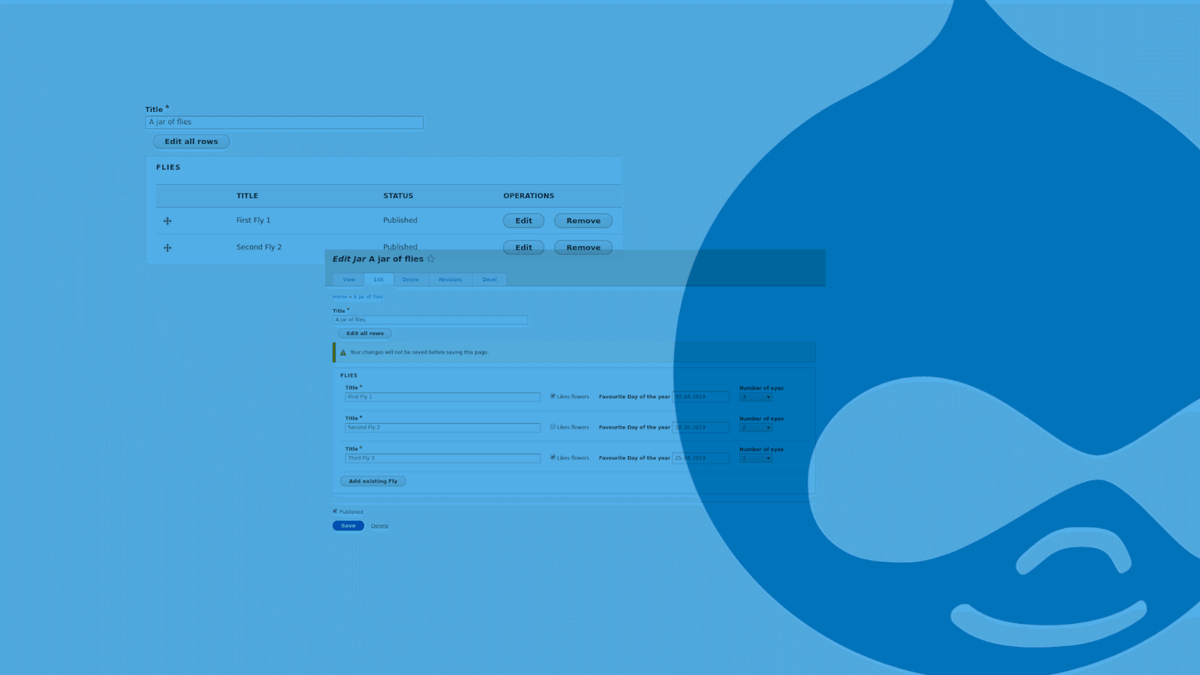This screenshot has height=675, width=1200.
Task: Click Edit all rows in the upper form
Action: [x=191, y=142]
